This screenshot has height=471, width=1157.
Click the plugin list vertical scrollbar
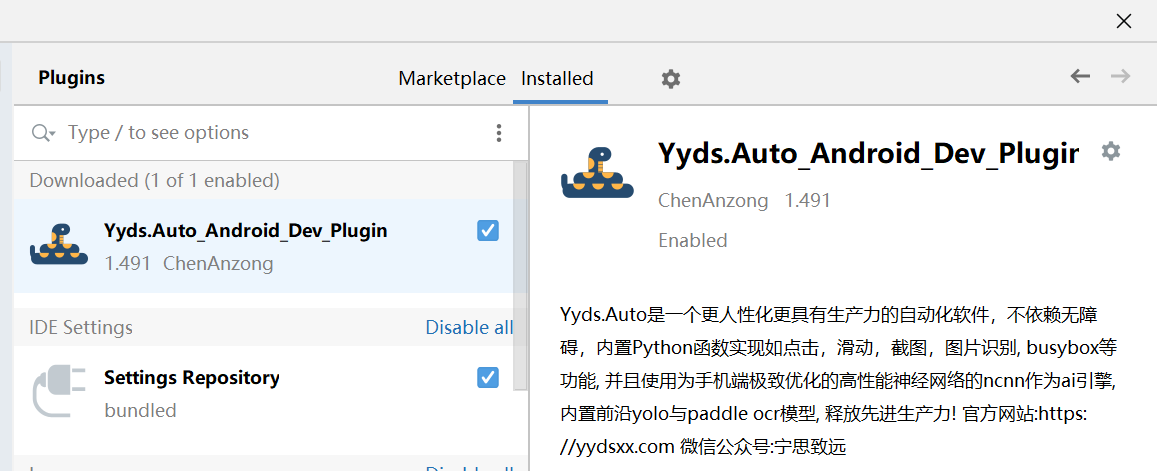(520, 275)
